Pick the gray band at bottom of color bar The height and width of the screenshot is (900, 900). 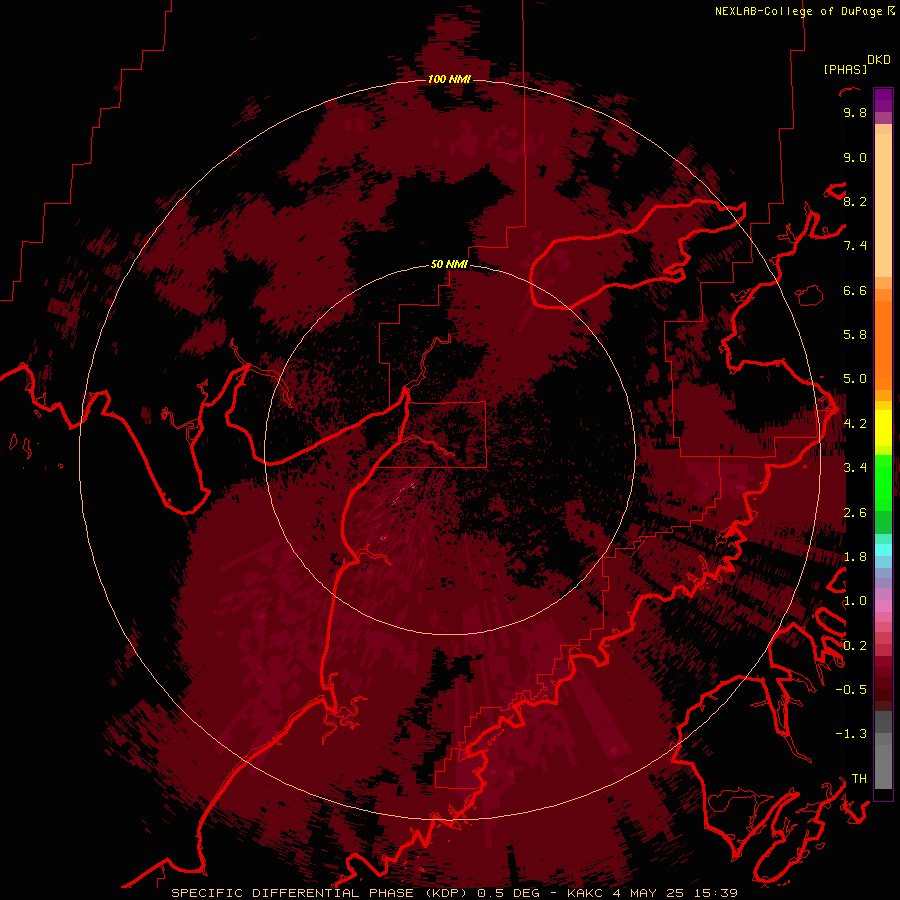[x=883, y=761]
